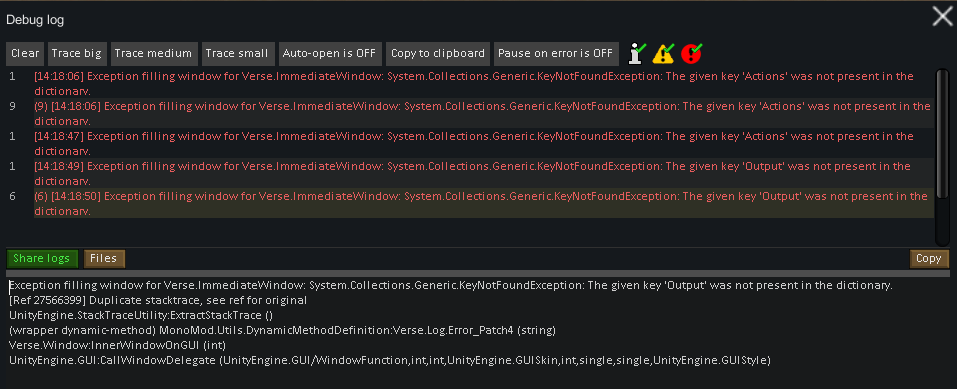Toggle Pause on error is OFF
This screenshot has width=957, height=389.
[x=555, y=54]
